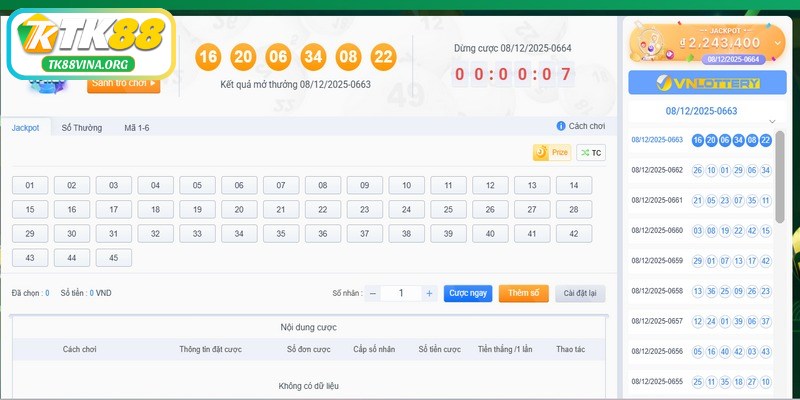Open the Cách chơi info icon
Viewport: 800px width, 400px height.
pos(561,126)
